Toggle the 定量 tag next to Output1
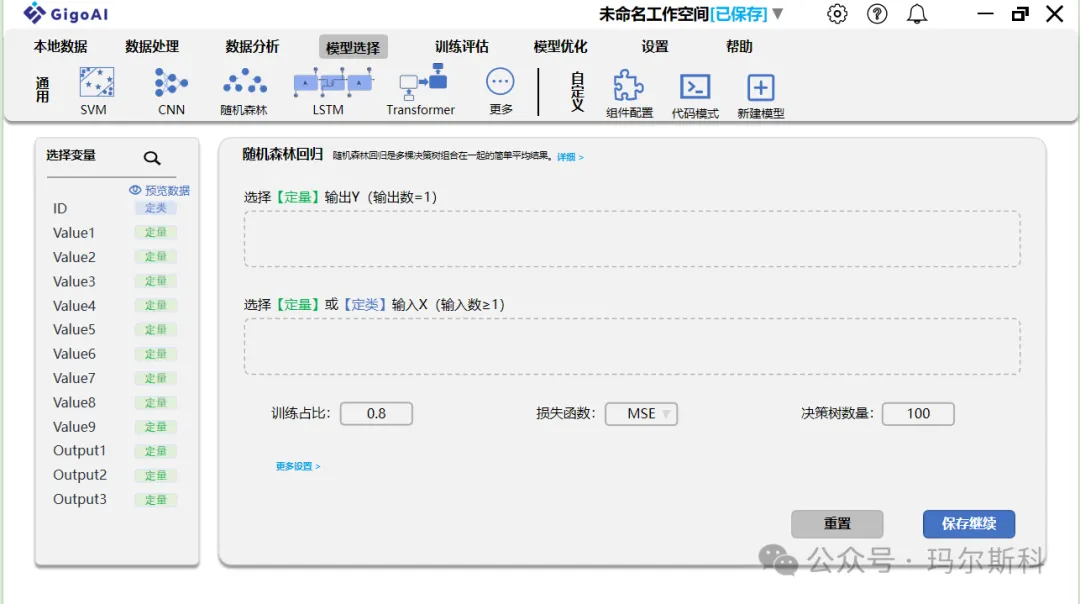This screenshot has height=604, width=1080. 156,451
